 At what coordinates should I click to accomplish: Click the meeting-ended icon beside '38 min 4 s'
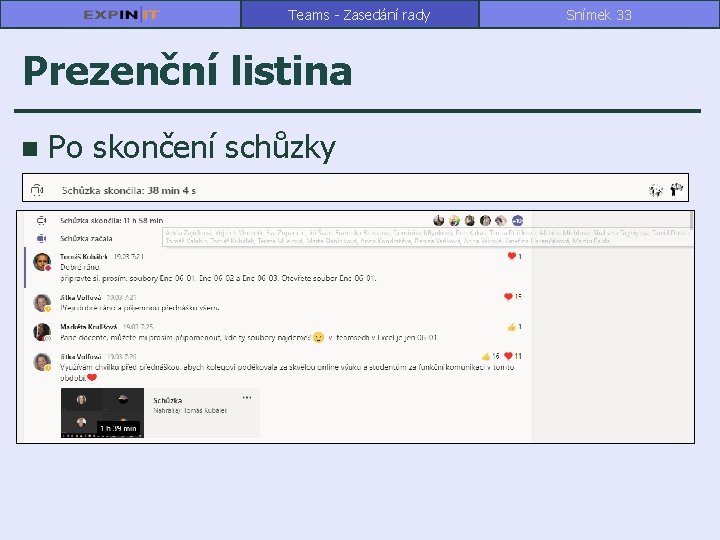click(x=37, y=190)
